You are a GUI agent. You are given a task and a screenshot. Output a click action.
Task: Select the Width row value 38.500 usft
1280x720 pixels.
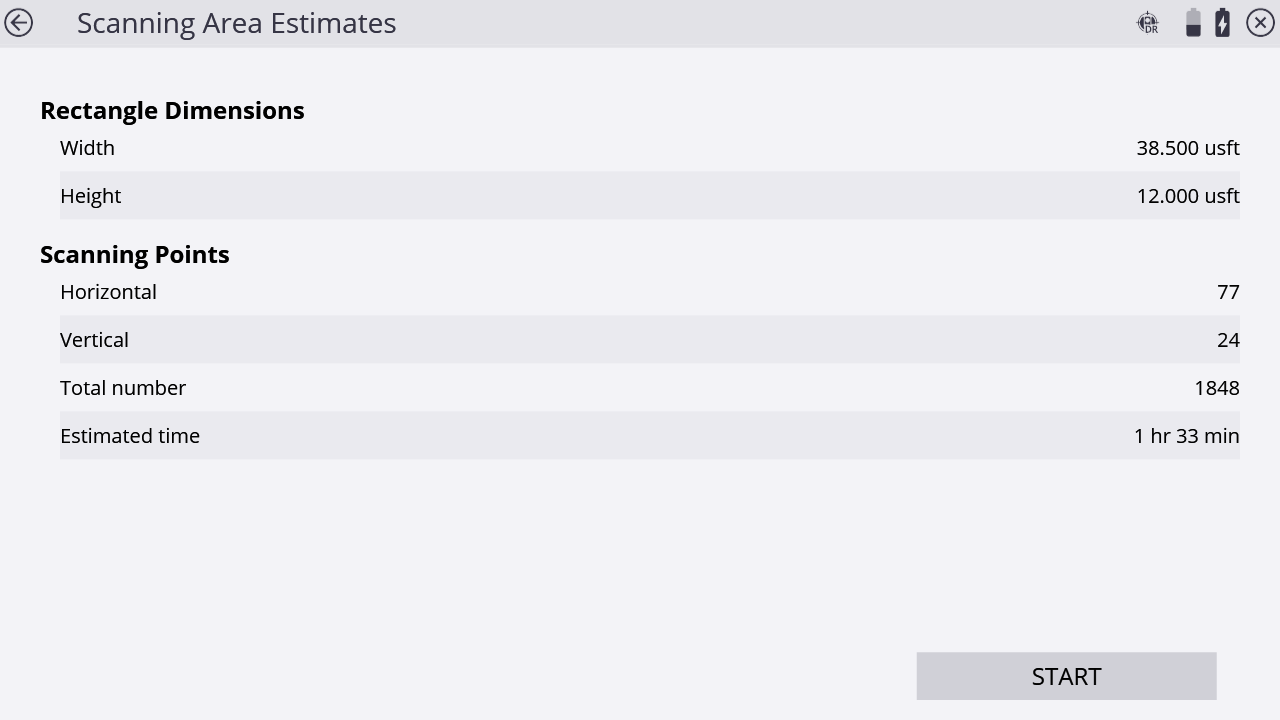pyautogui.click(x=1188, y=148)
